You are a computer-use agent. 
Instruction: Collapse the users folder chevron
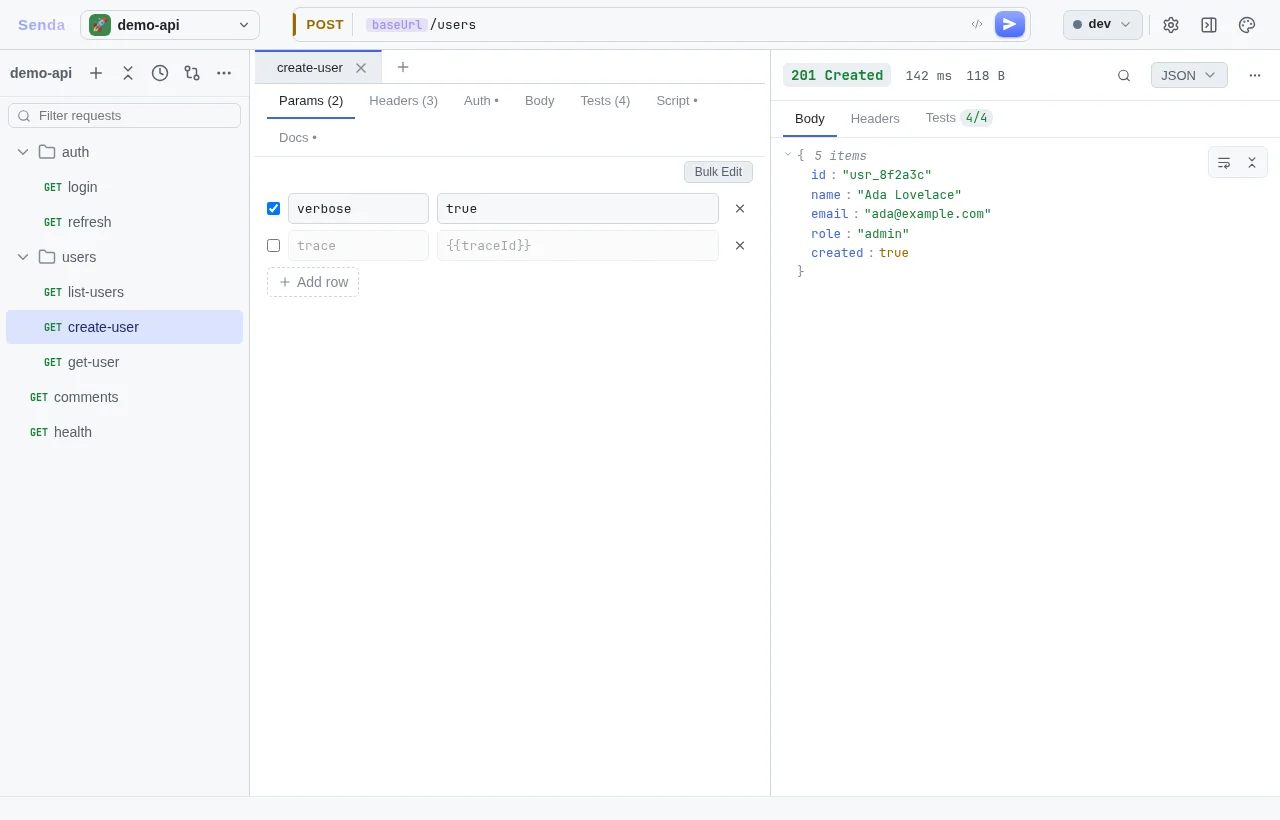tap(23, 257)
